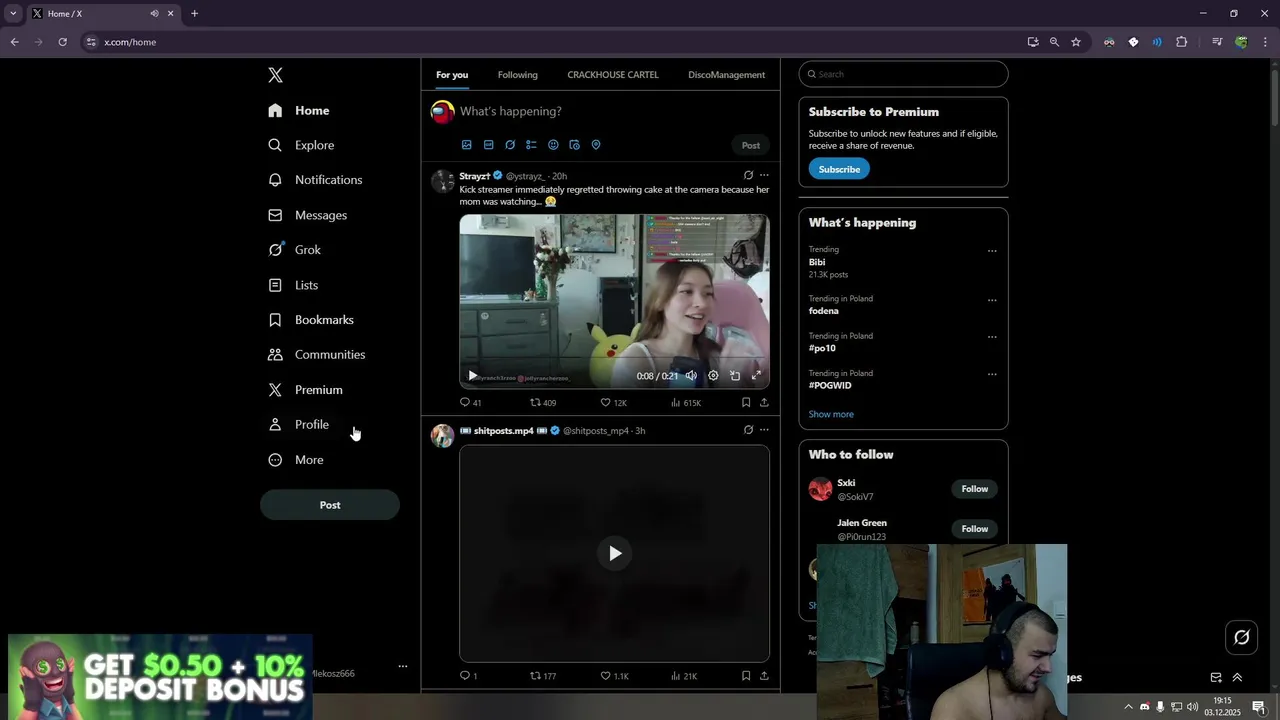Image resolution: width=1280 pixels, height=720 pixels.
Task: Open the shitposts.mp4 post's Grok explain icon
Action: pos(748,431)
